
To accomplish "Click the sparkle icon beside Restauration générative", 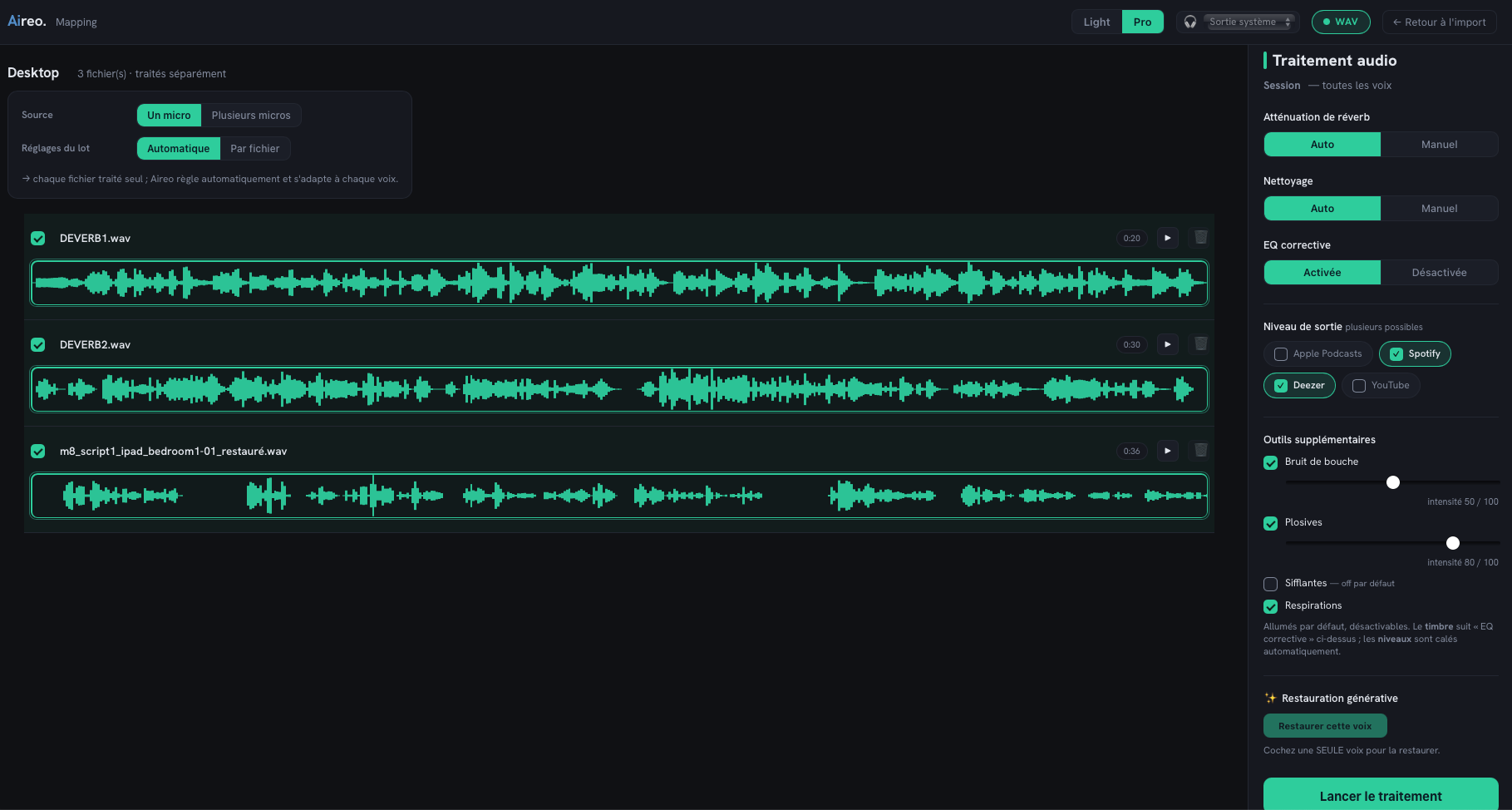I will [1270, 699].
